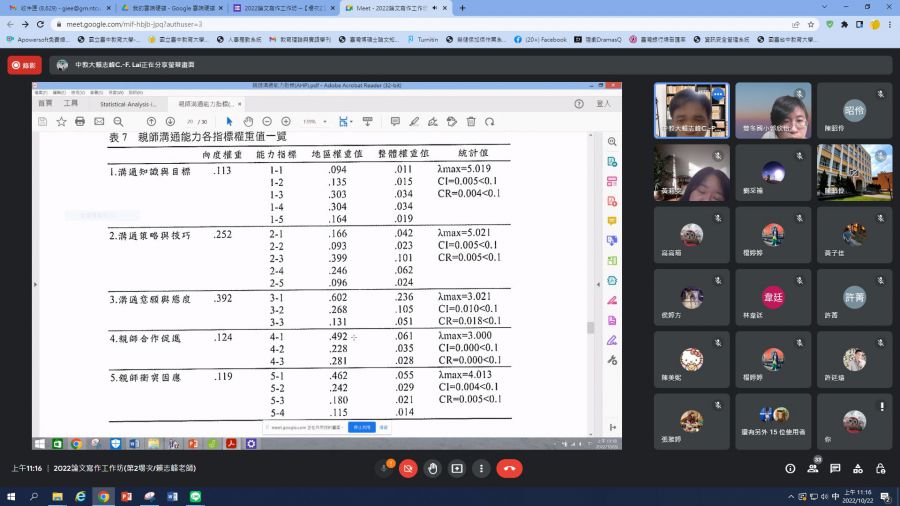The height and width of the screenshot is (506, 900).
Task: Switch to the Google 雲端硬碟 browser tab
Action: coord(172,8)
